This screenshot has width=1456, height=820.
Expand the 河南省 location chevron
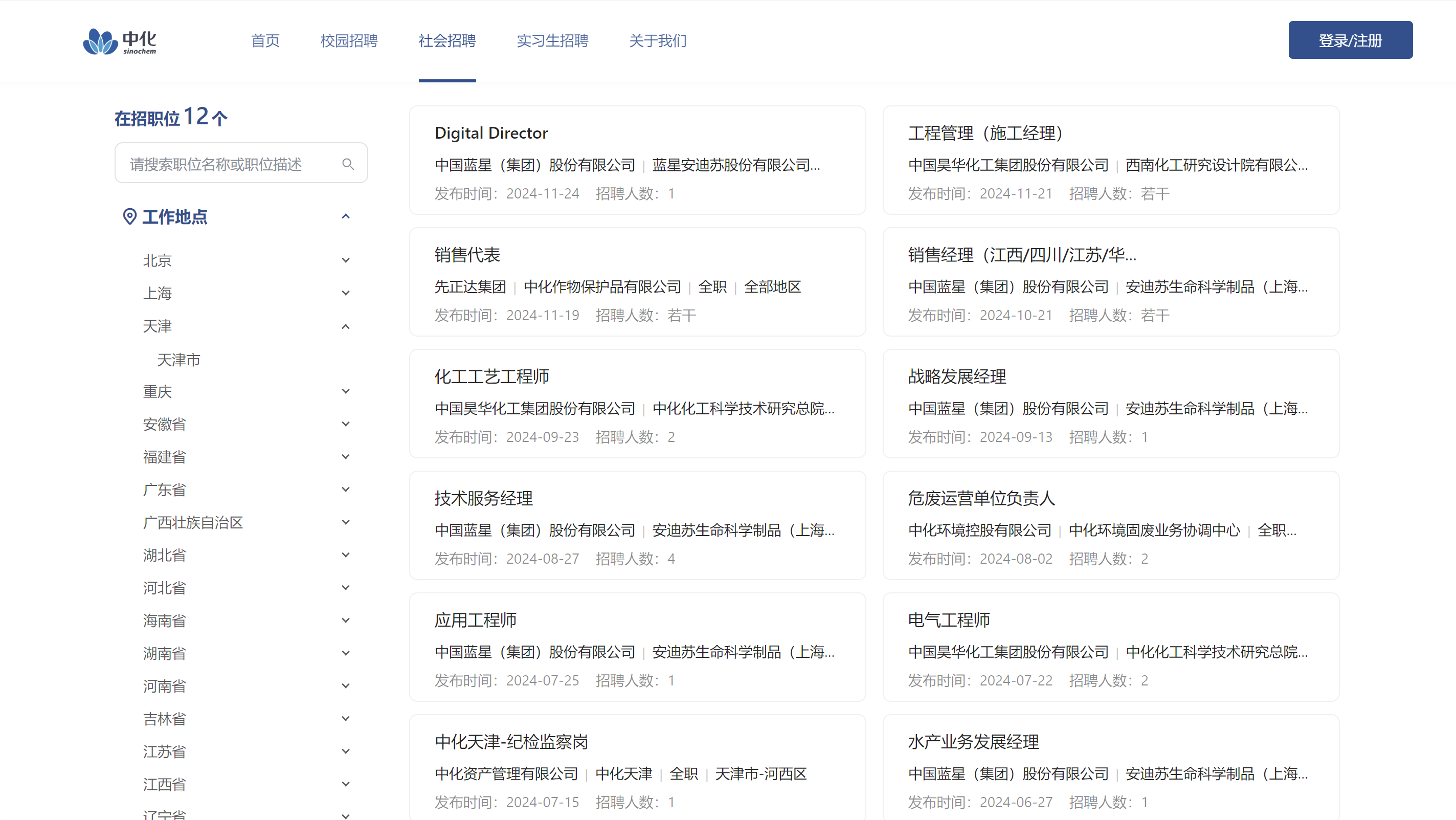tap(346, 686)
